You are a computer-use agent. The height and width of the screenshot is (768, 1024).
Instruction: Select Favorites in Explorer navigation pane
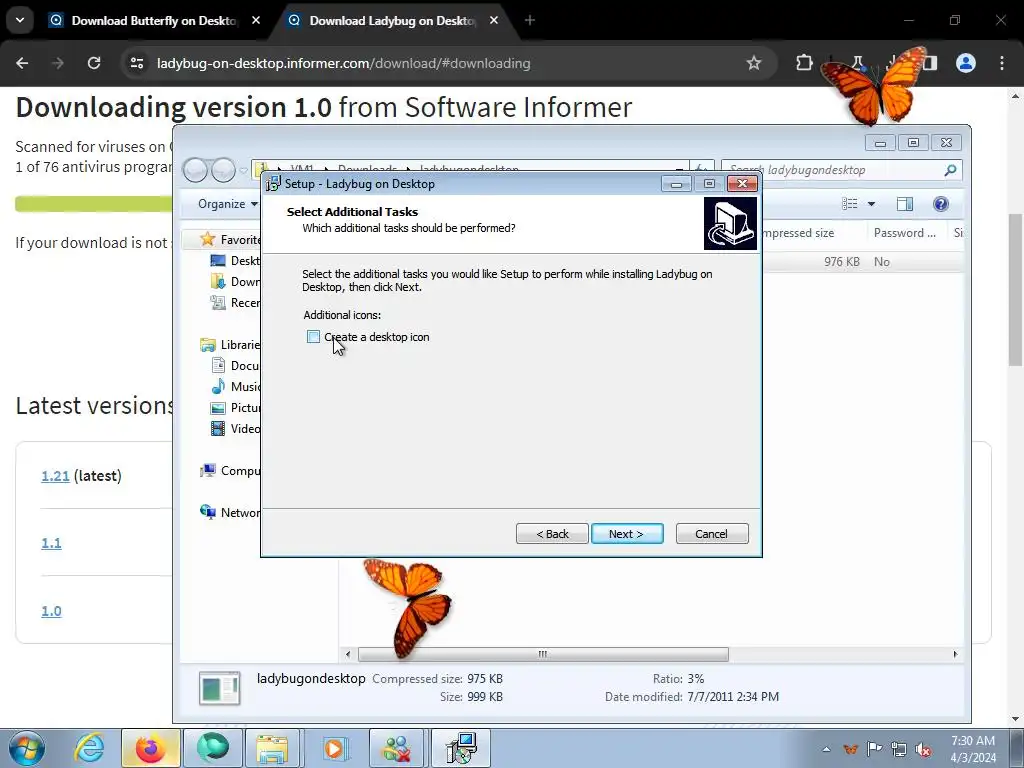[231, 240]
